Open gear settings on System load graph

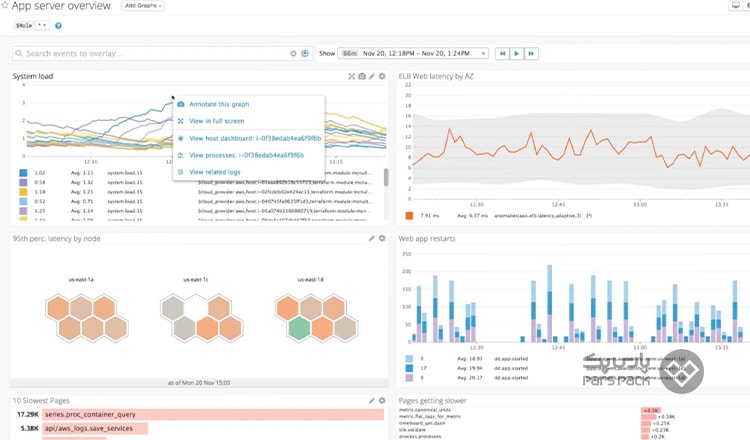pyautogui.click(x=382, y=76)
